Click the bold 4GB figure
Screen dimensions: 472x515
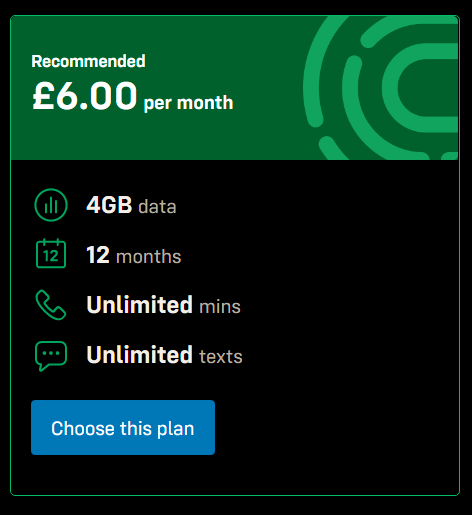click(x=109, y=205)
